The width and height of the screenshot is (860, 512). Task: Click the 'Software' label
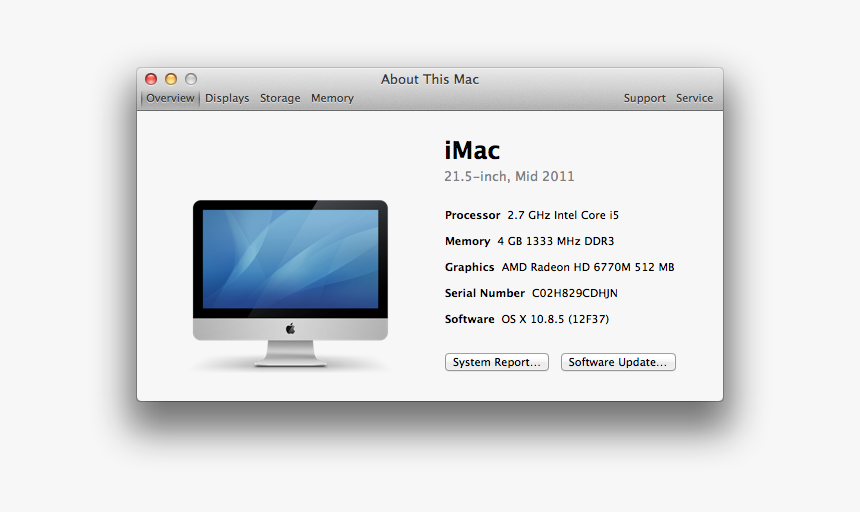[x=469, y=319]
